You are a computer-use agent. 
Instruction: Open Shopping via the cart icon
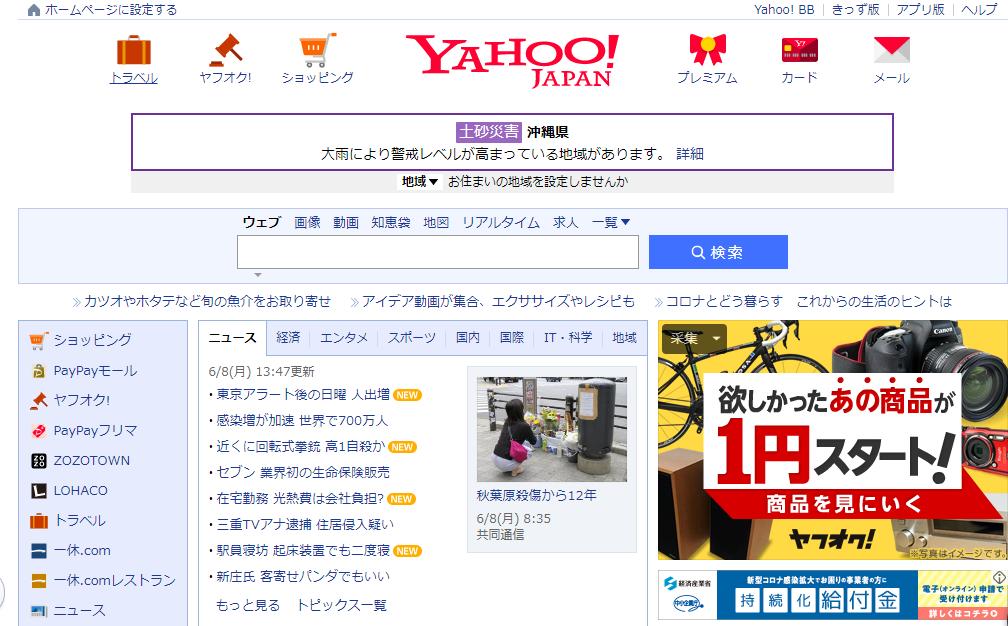tap(317, 50)
